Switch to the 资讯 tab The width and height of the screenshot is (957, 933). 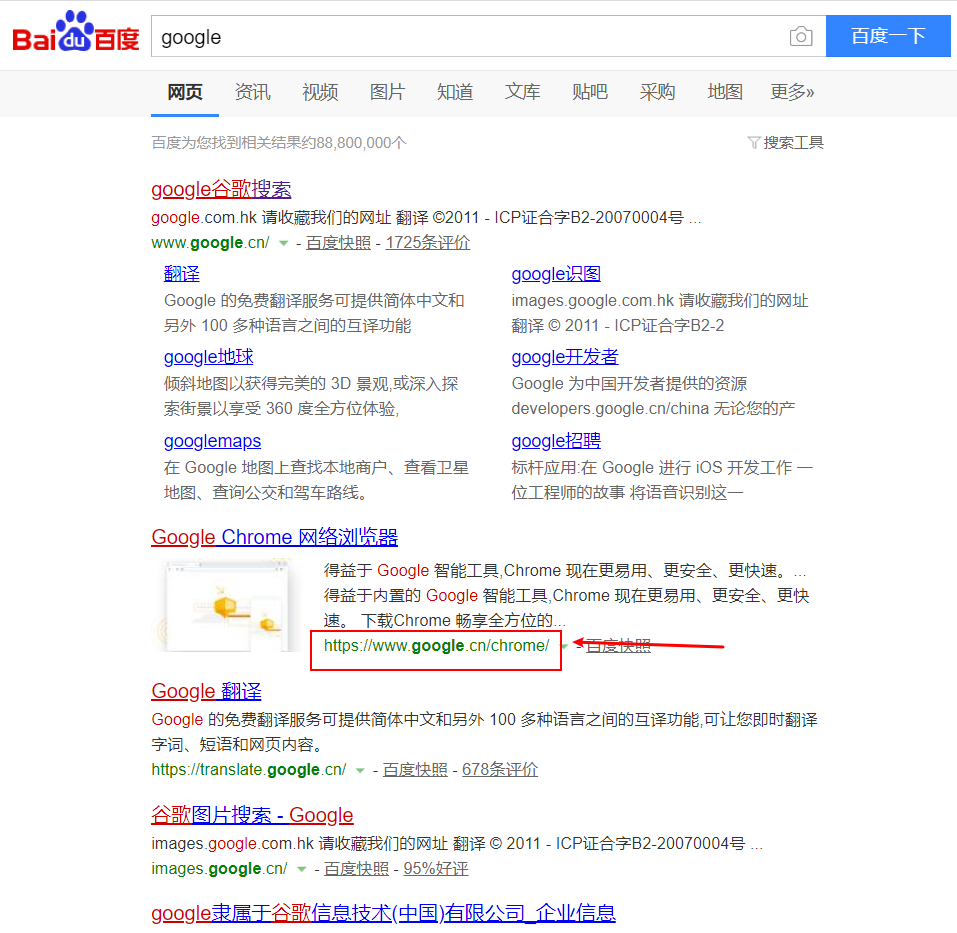(x=253, y=92)
